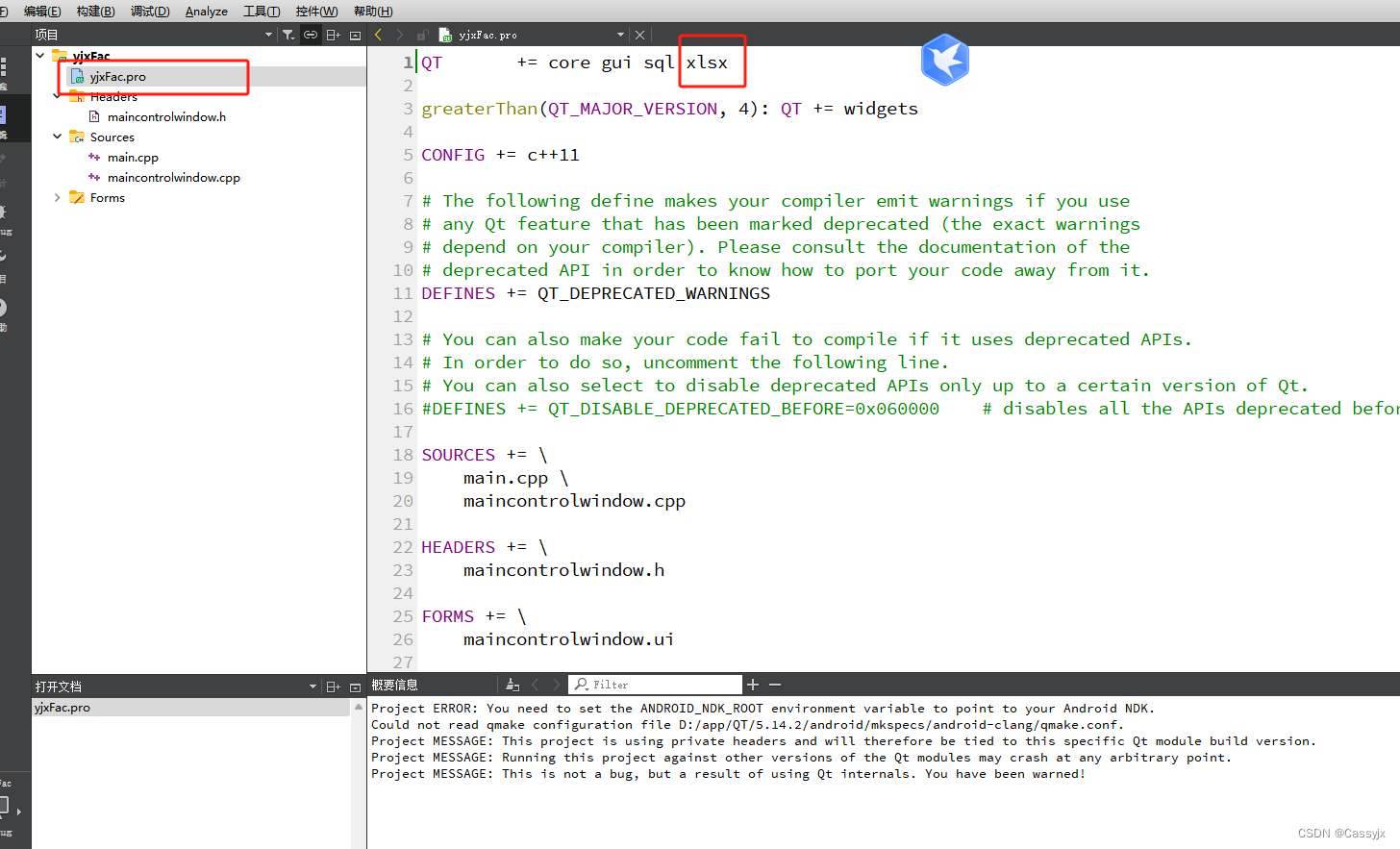The image size is (1400, 849).
Task: Click the forward navigation arrow in editor toolbar
Action: pos(400,35)
